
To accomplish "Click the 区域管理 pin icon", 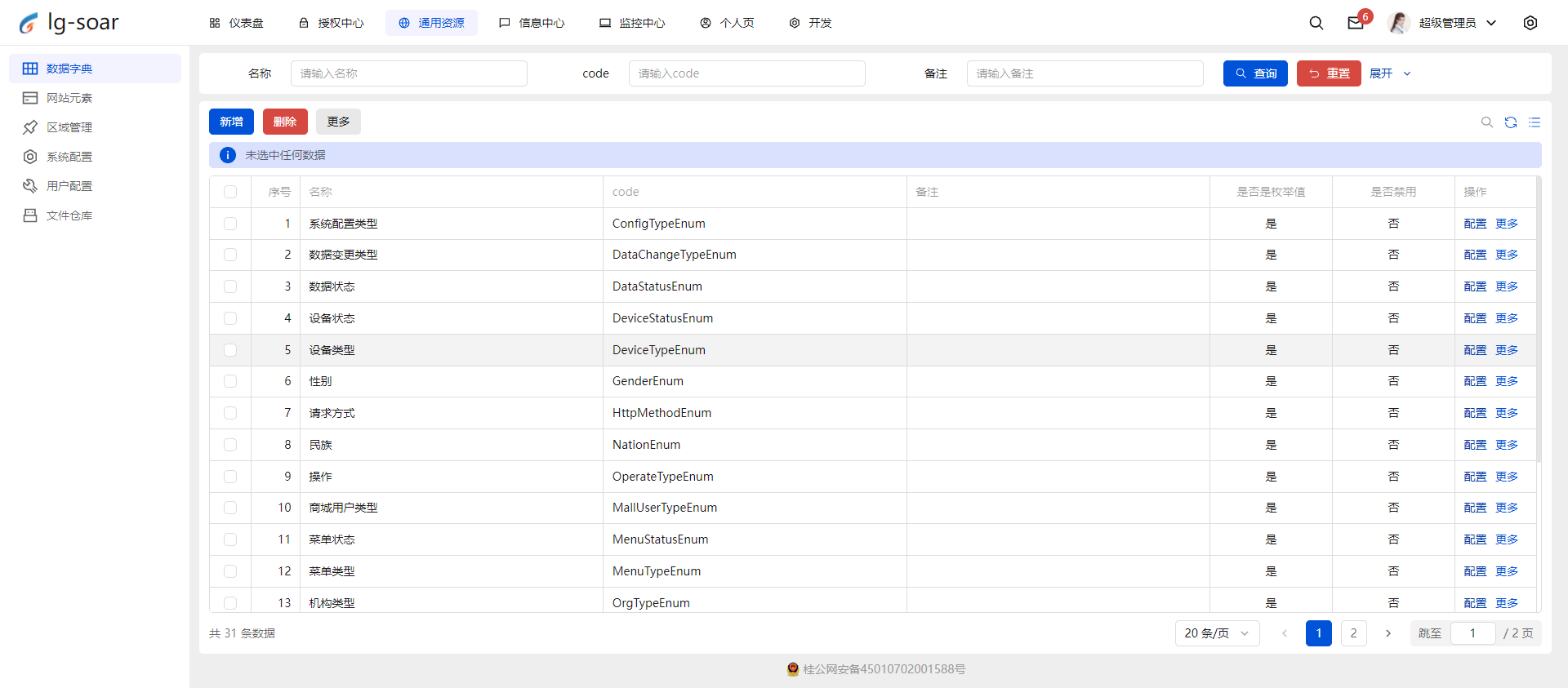I will click(x=30, y=127).
